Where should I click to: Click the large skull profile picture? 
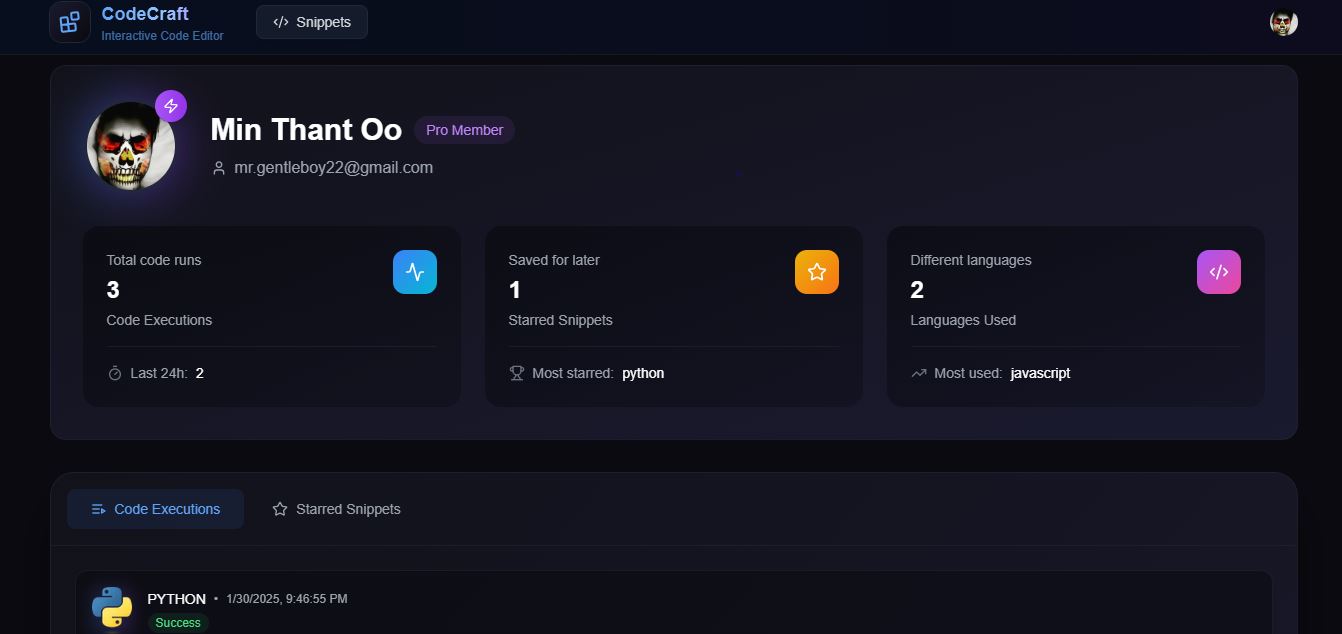(131, 146)
